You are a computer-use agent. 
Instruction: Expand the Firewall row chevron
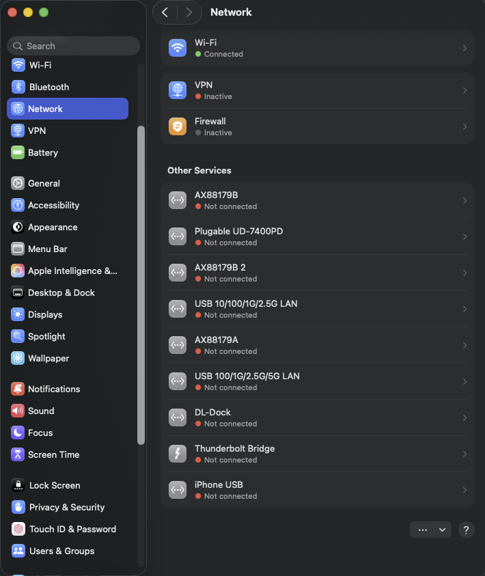point(465,127)
